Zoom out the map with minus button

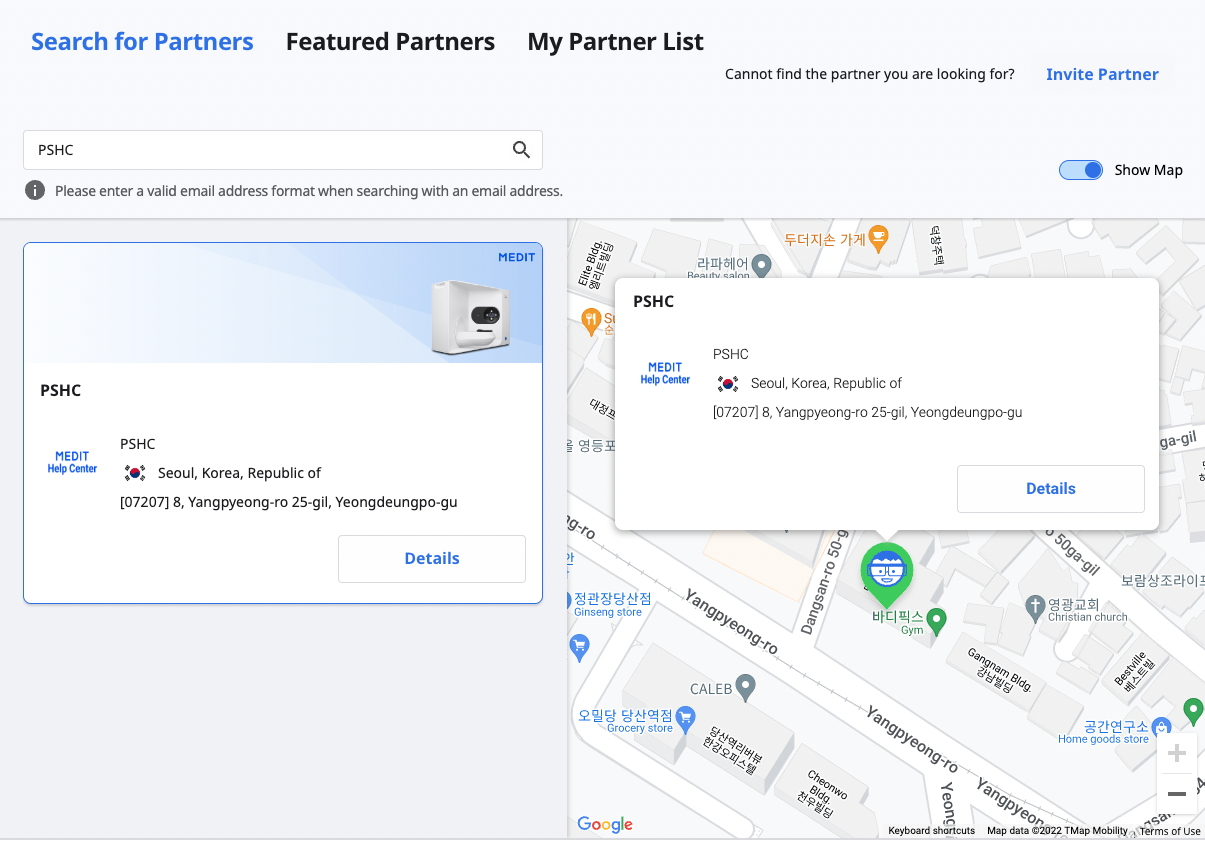point(1177,794)
